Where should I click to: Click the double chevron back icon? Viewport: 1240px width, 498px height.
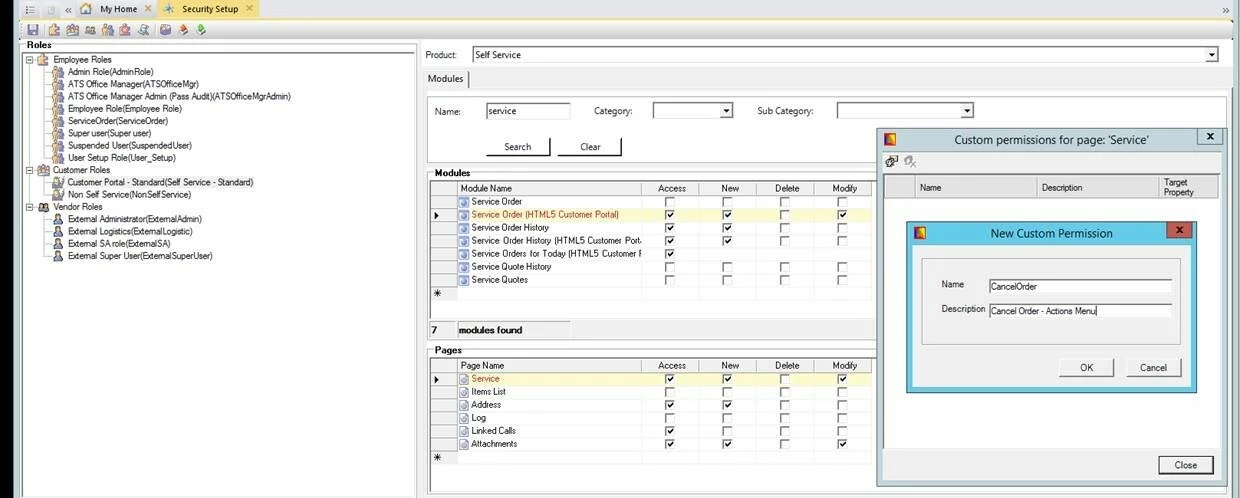point(68,9)
